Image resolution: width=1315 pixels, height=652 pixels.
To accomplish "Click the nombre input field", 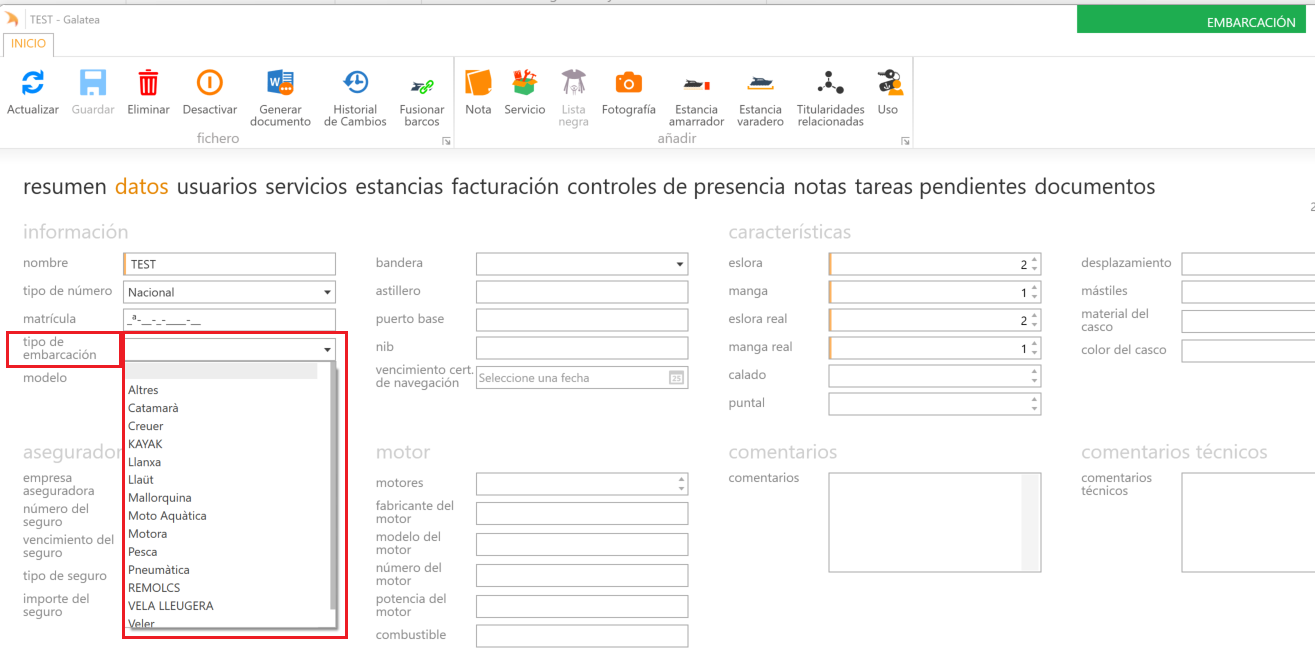I will 231,264.
